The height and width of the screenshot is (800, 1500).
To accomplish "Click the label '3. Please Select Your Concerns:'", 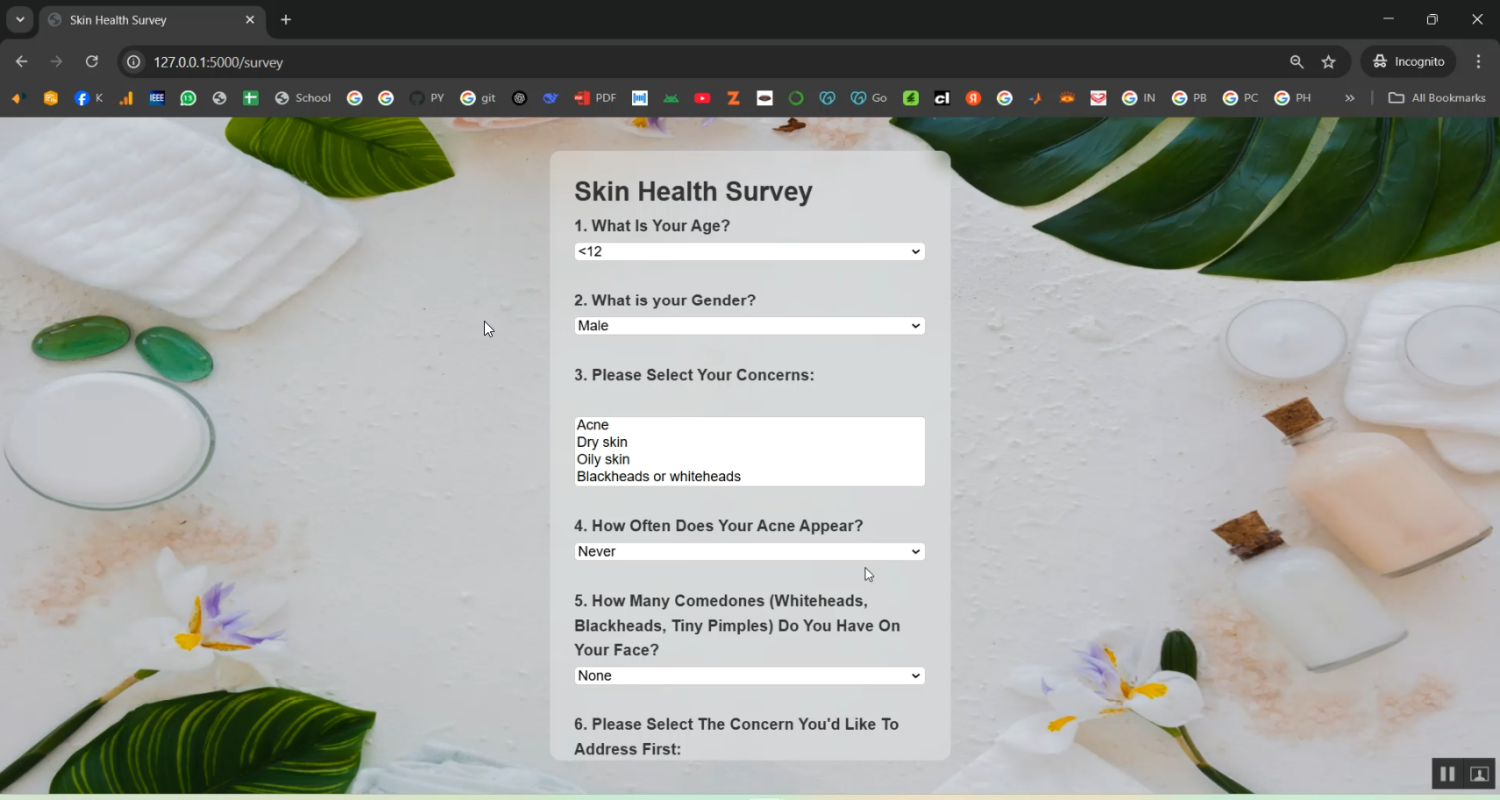I will point(694,375).
